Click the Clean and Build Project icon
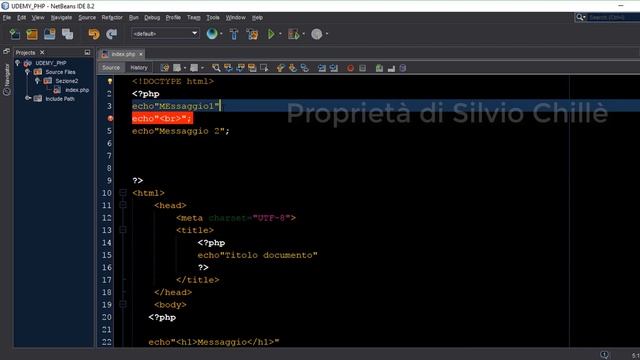 pos(252,34)
